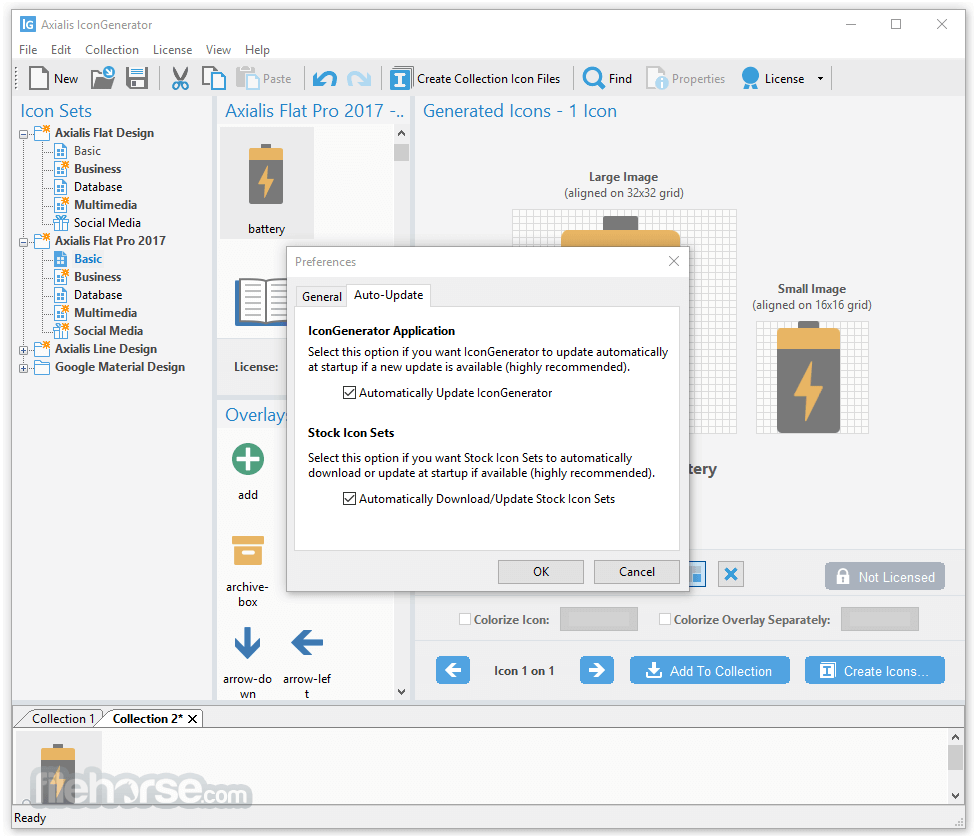Select the open book icon thumbnail
Image resolution: width=976 pixels, height=839 pixels.
[x=261, y=301]
